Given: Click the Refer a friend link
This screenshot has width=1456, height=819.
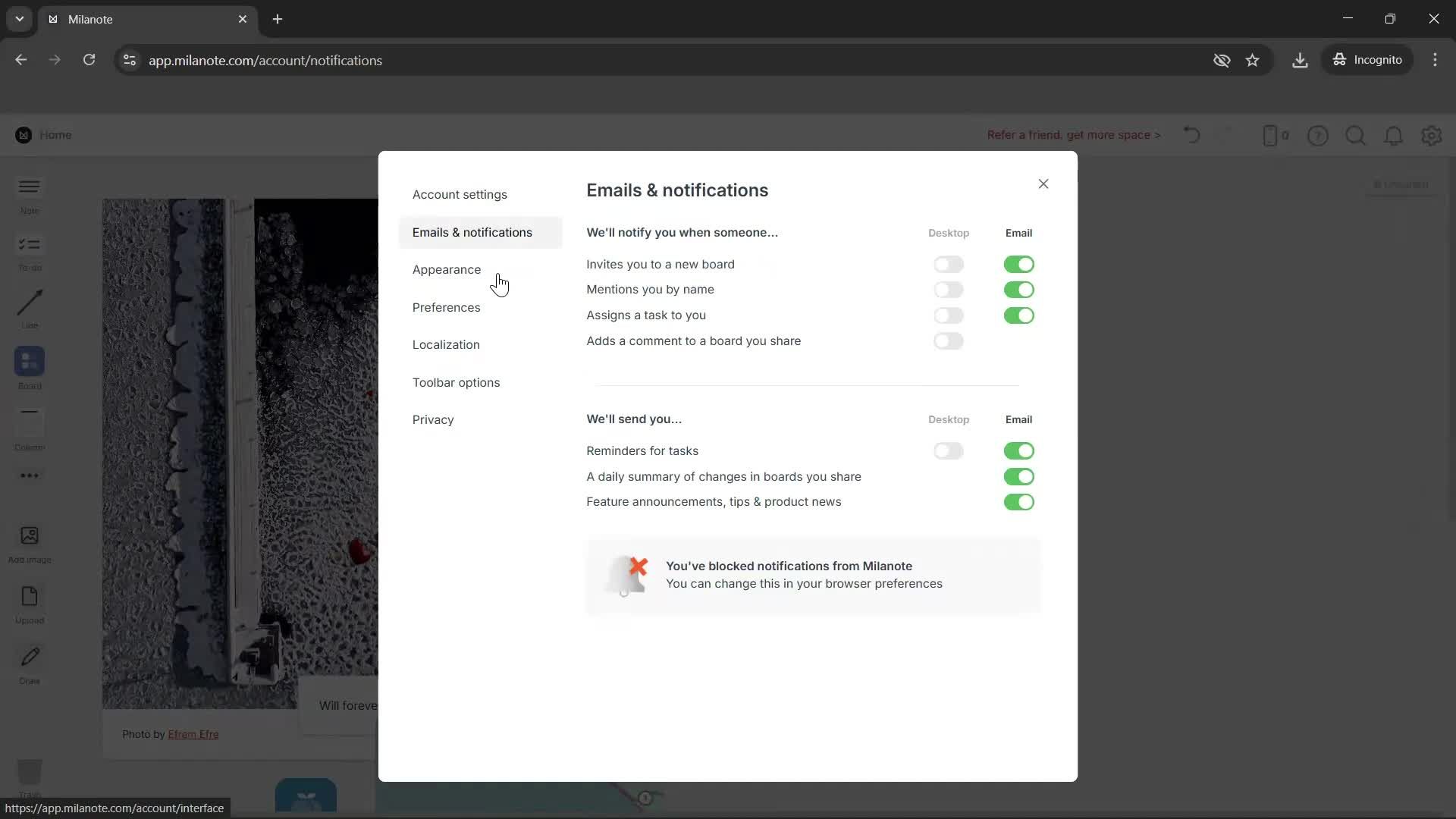Looking at the screenshot, I should point(1073,135).
